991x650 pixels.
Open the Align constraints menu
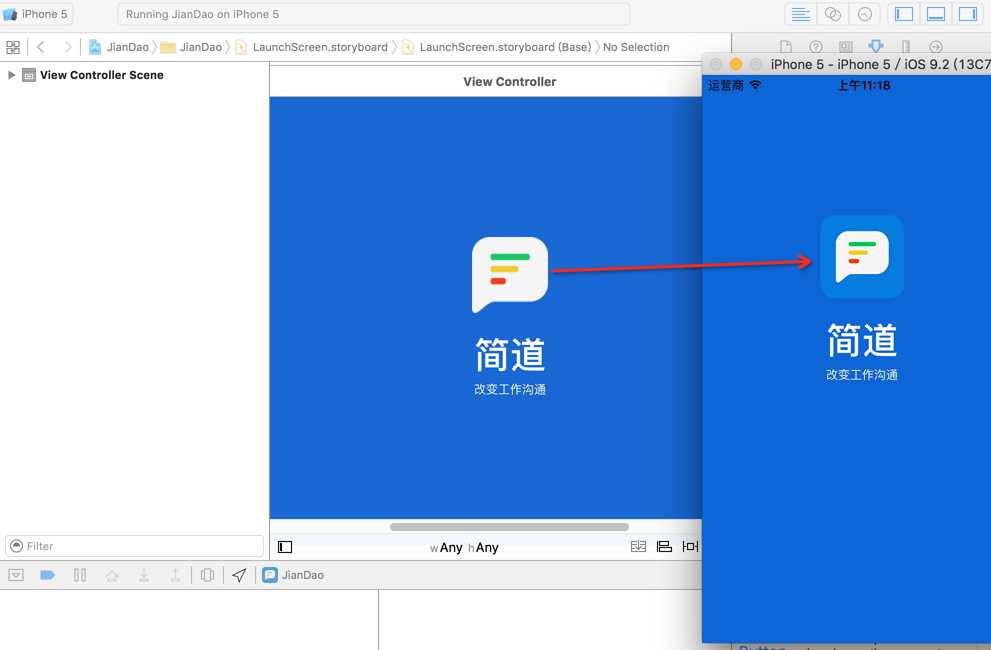pos(664,546)
